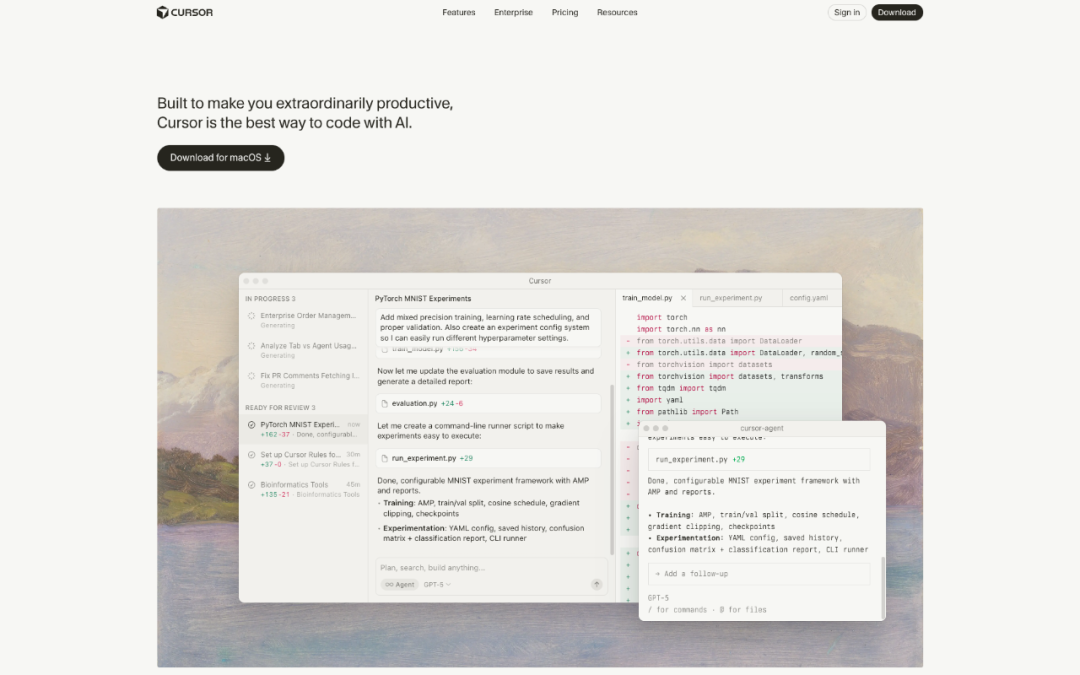Click the file icon next to run_experiment.py in chat
The image size is (1080, 675).
pos(384,458)
